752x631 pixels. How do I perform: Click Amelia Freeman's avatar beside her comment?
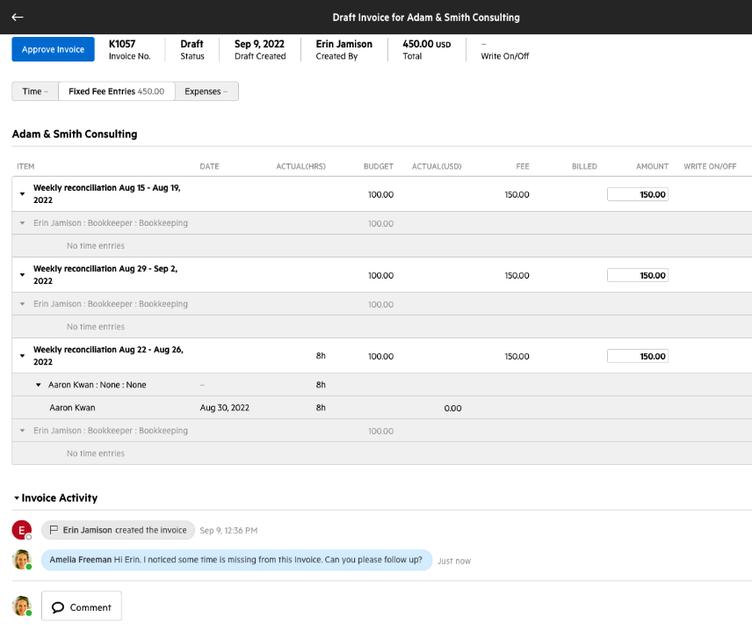point(22,560)
